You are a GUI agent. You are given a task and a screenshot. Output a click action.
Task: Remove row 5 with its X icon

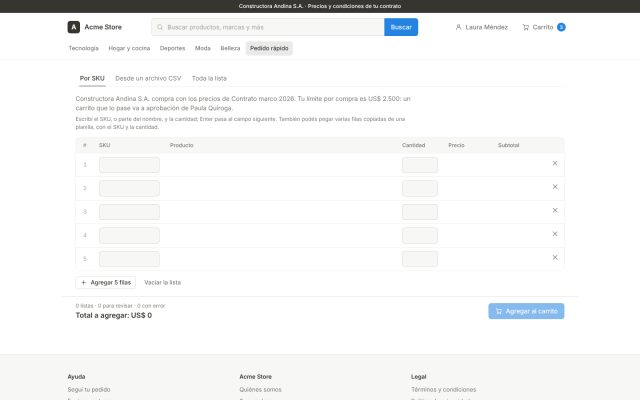pyautogui.click(x=555, y=258)
